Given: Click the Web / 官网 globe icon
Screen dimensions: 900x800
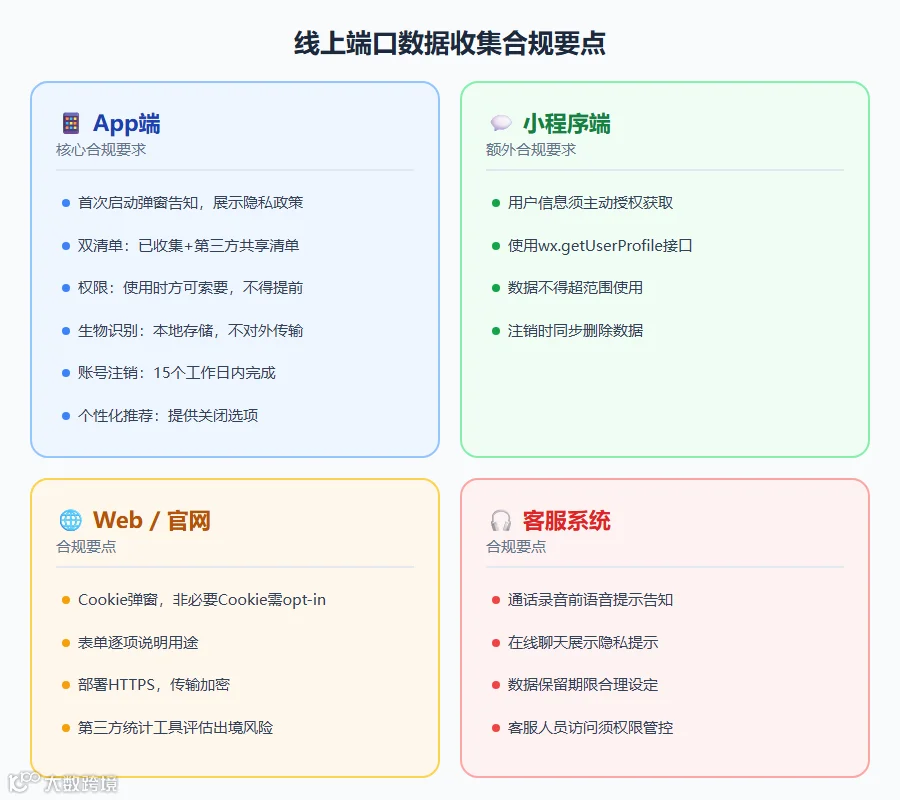Looking at the screenshot, I should click(x=71, y=520).
